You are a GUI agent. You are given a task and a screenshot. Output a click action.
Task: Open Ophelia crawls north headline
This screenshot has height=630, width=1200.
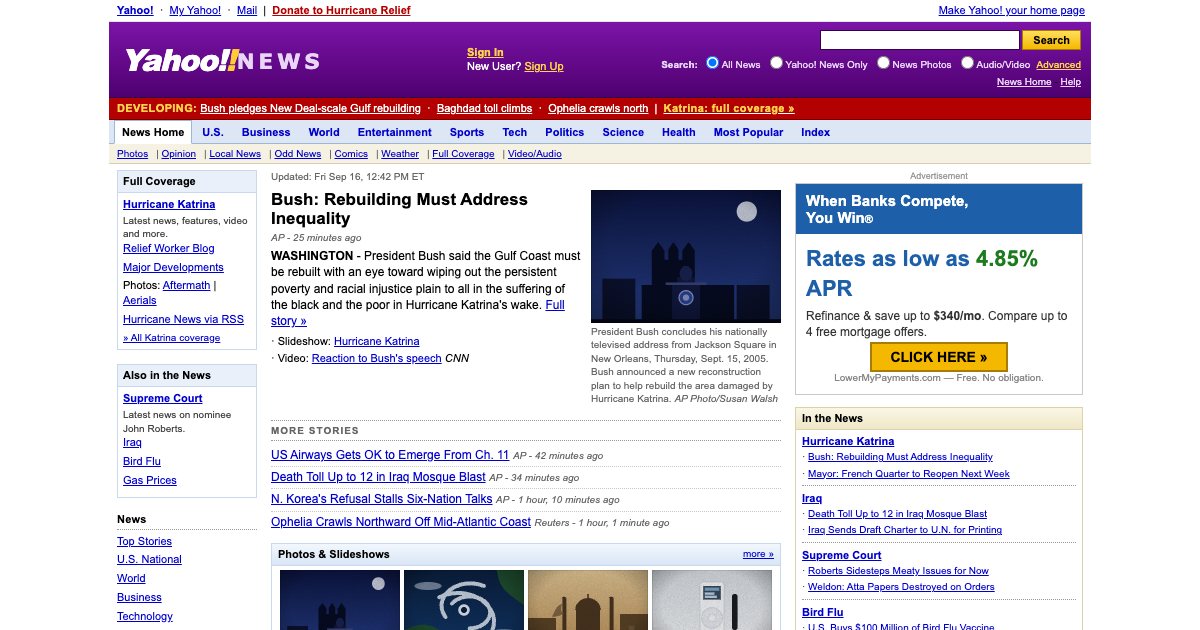click(x=598, y=108)
